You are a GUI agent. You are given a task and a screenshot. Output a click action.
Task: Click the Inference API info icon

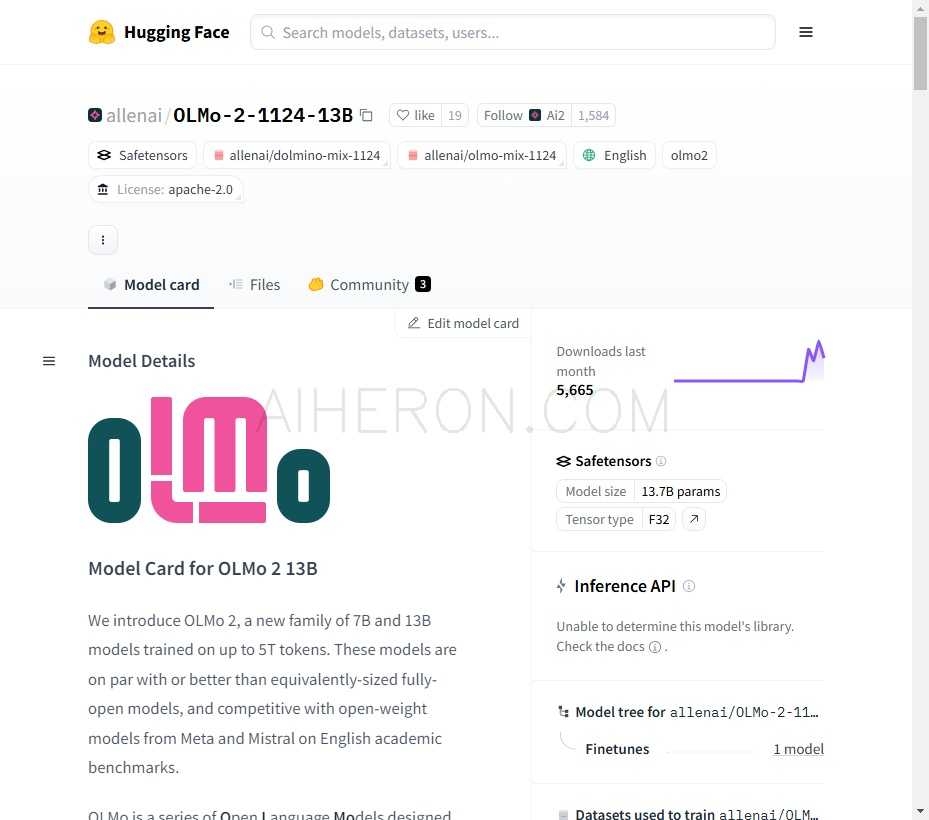click(689, 586)
